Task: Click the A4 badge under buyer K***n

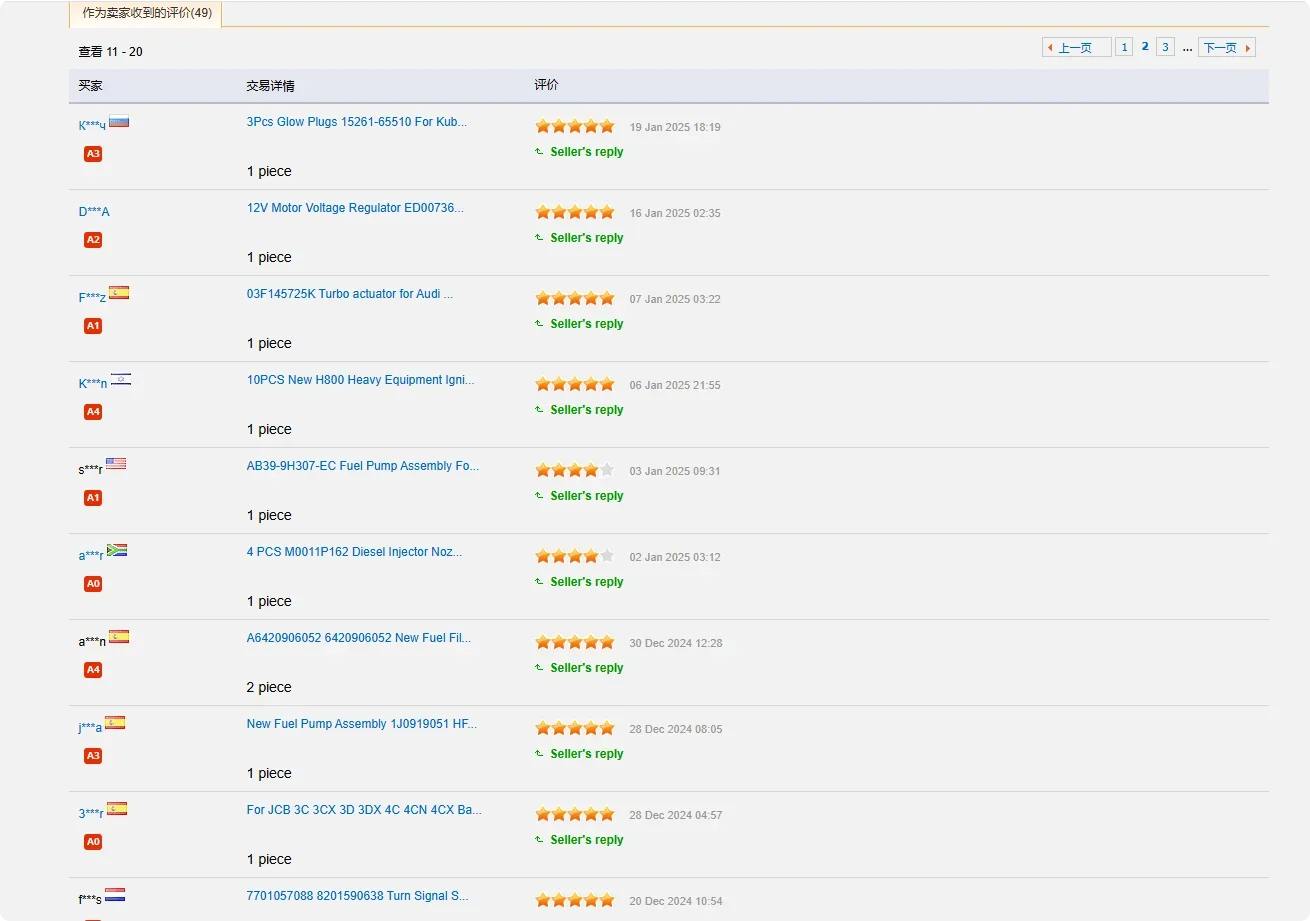Action: 93,412
